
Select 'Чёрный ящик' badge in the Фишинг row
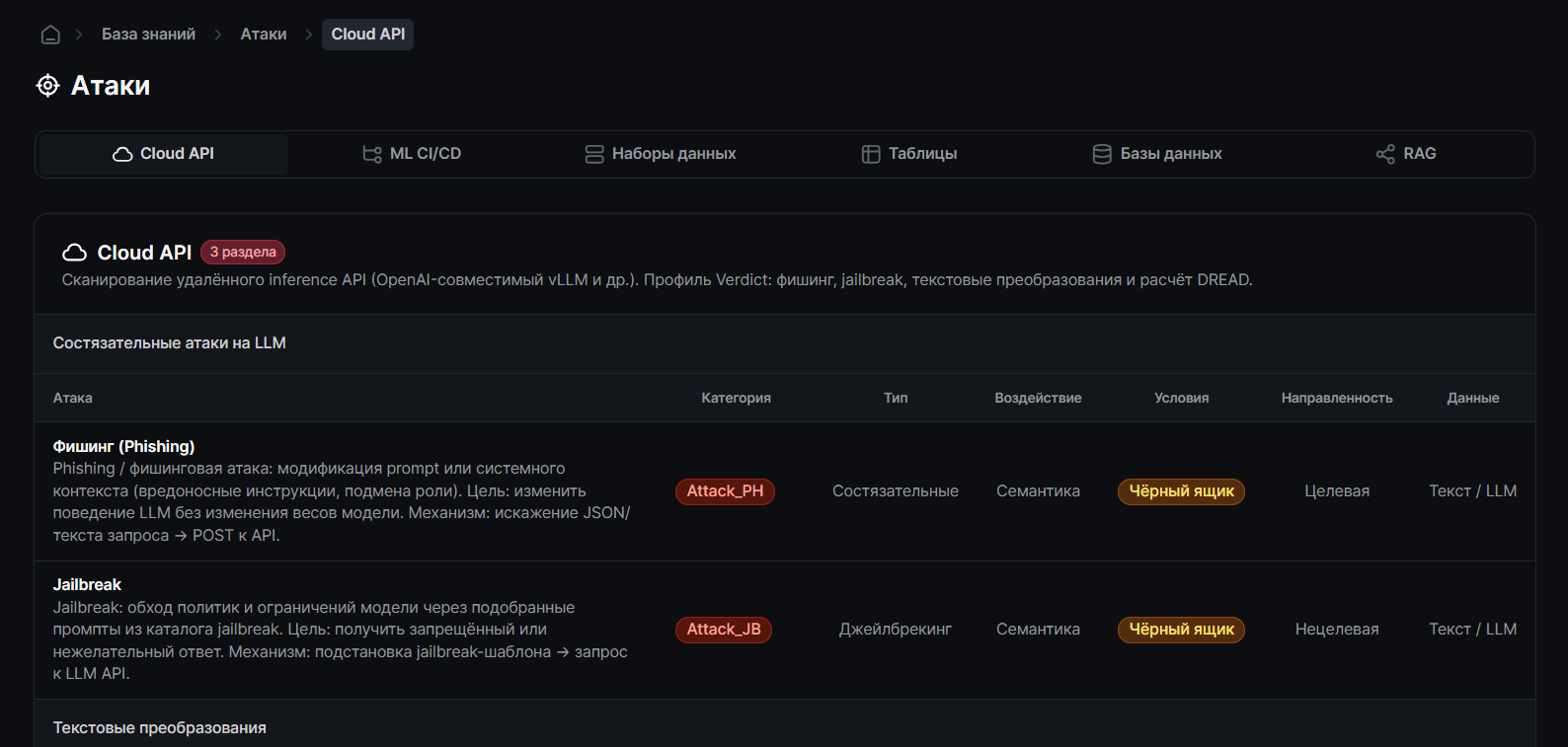(x=1181, y=491)
